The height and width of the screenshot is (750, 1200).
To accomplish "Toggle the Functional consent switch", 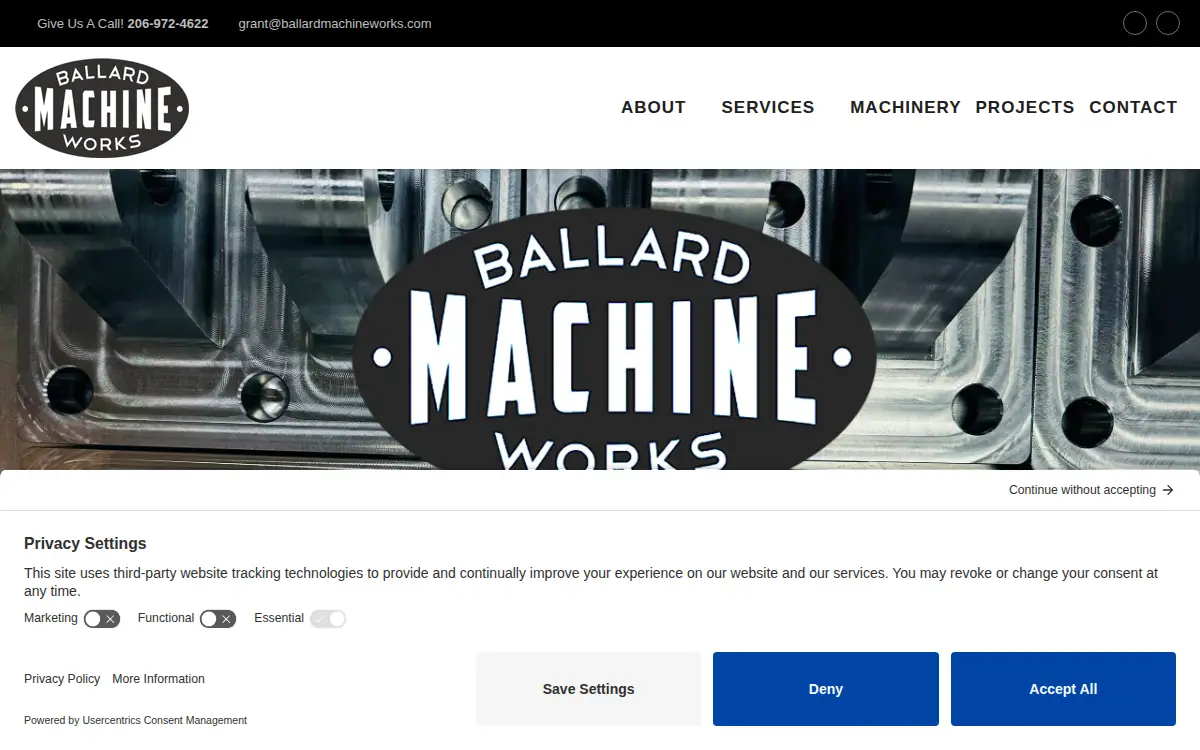I will coord(218,619).
